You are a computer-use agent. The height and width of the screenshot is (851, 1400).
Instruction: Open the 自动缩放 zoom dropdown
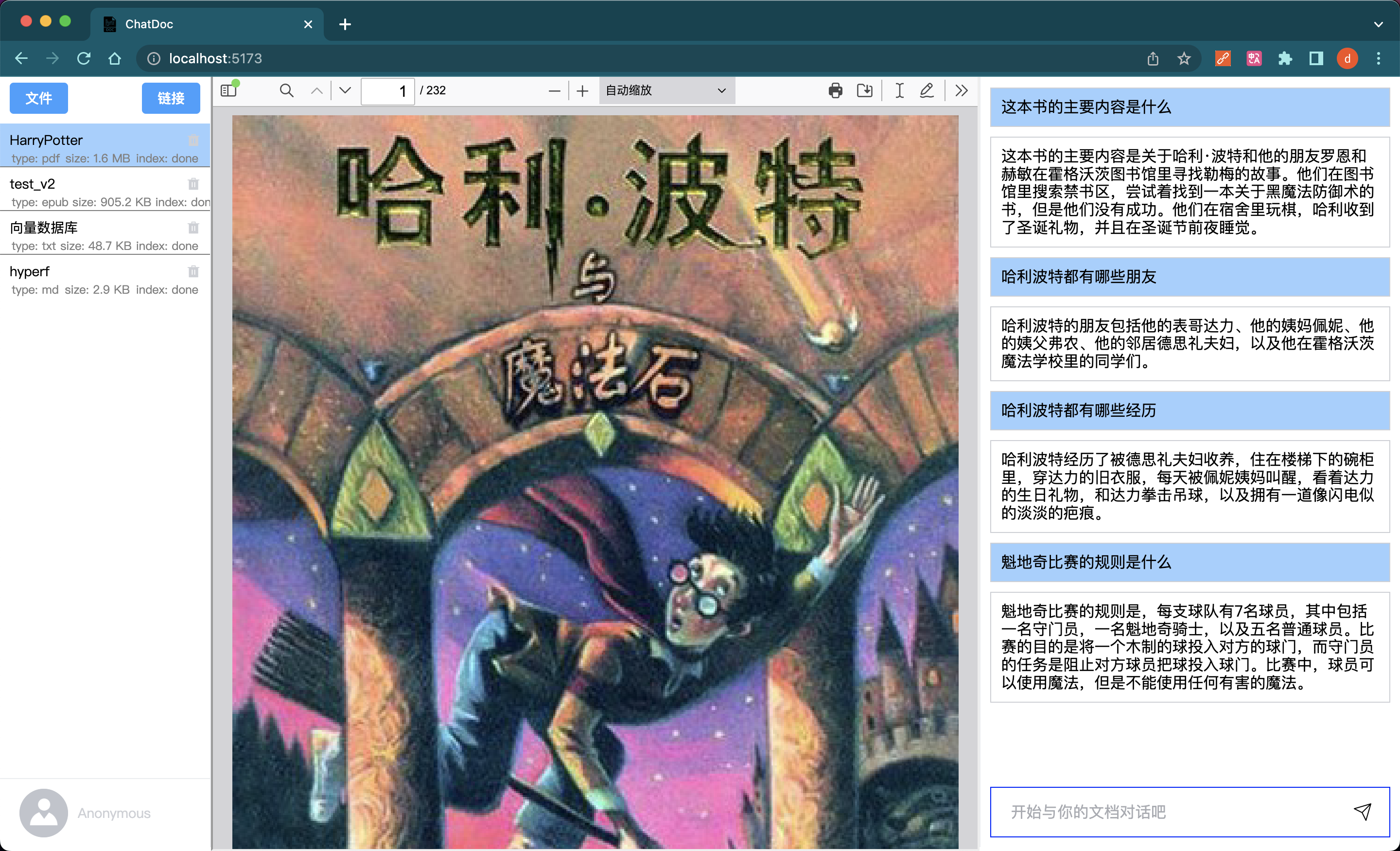[x=666, y=90]
